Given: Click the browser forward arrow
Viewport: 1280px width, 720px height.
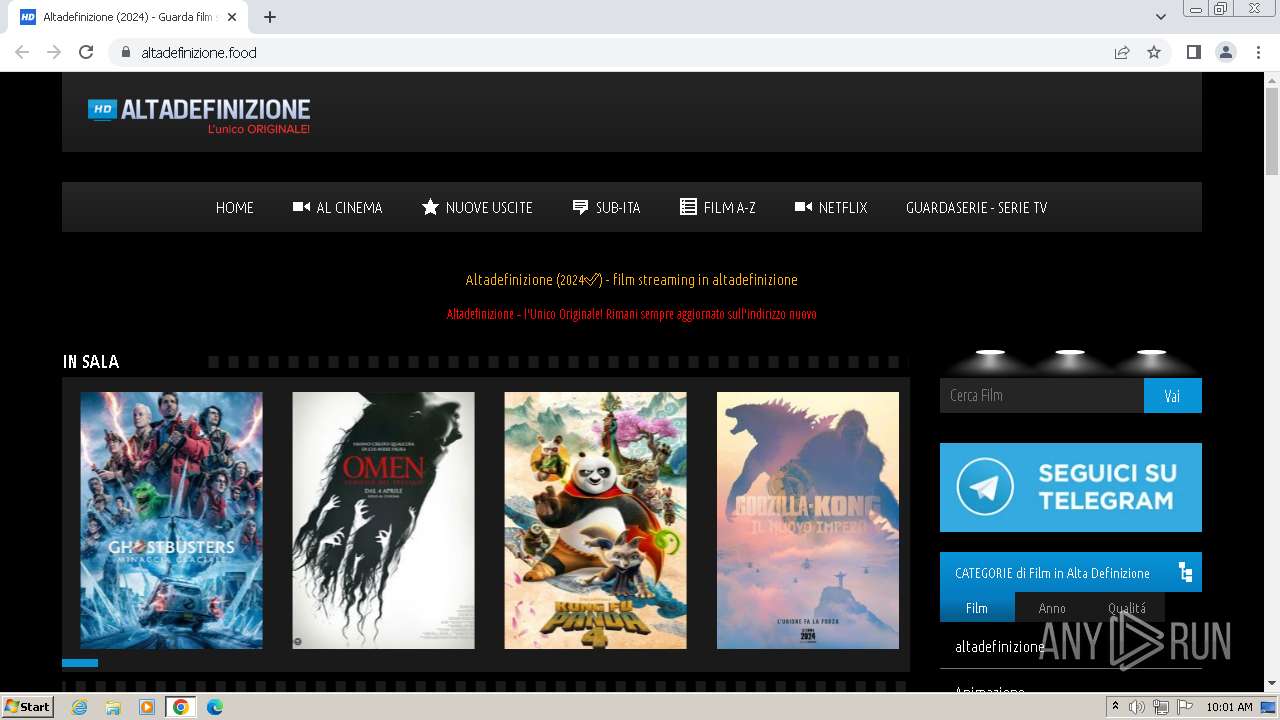Looking at the screenshot, I should point(54,52).
